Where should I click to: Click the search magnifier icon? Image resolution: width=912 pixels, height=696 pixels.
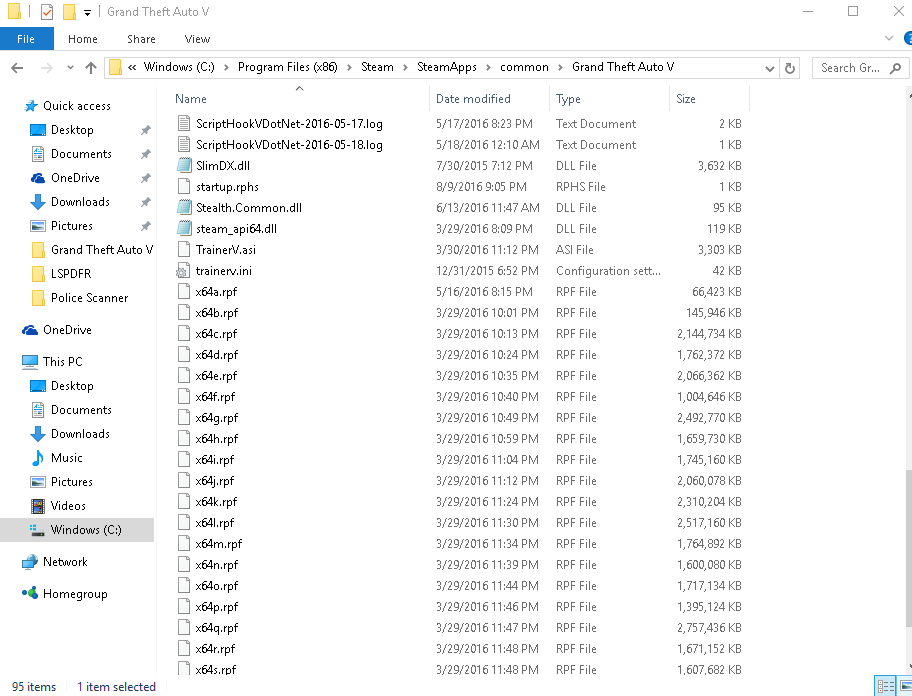coord(896,68)
